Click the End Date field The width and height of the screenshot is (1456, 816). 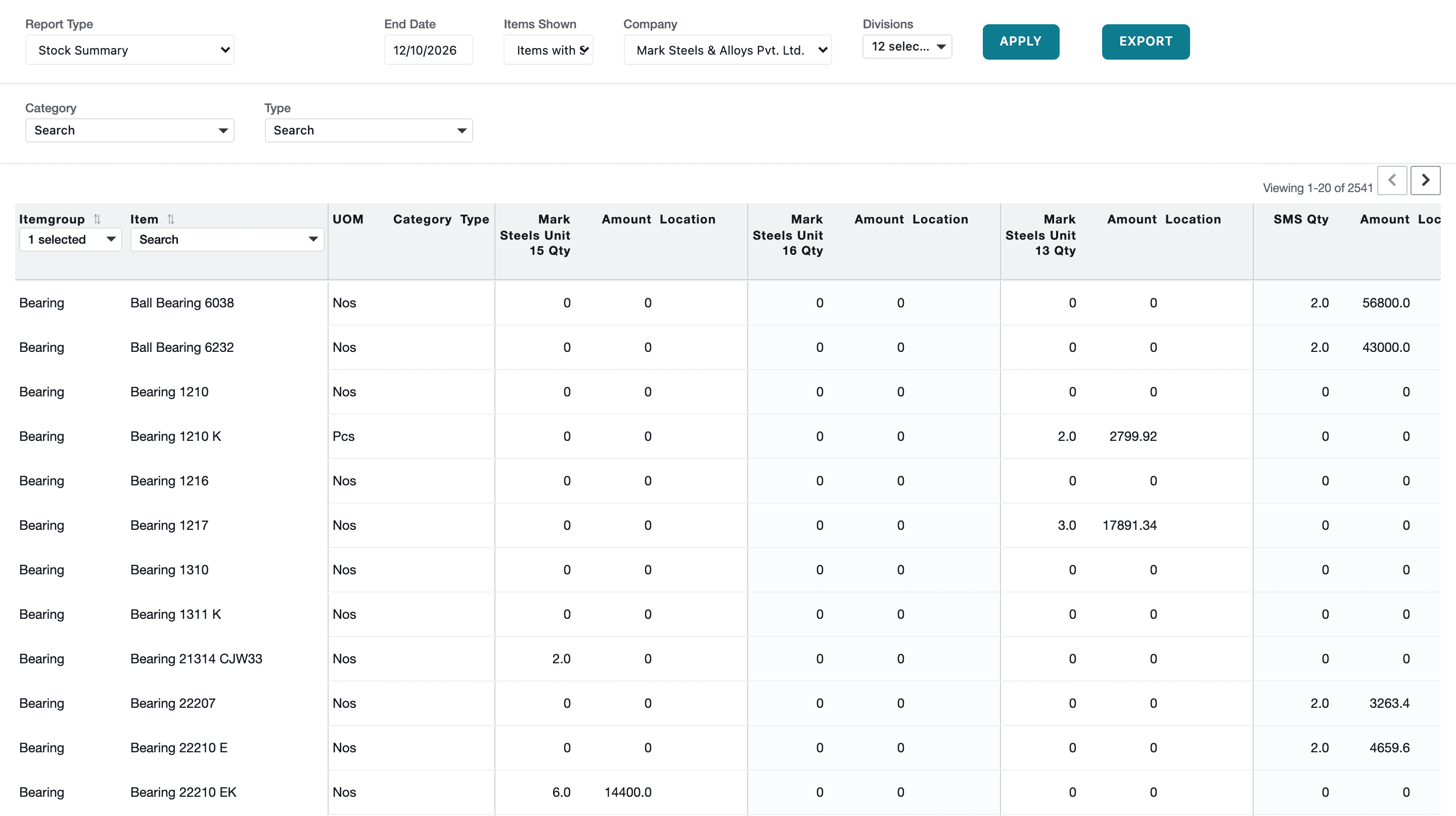428,50
